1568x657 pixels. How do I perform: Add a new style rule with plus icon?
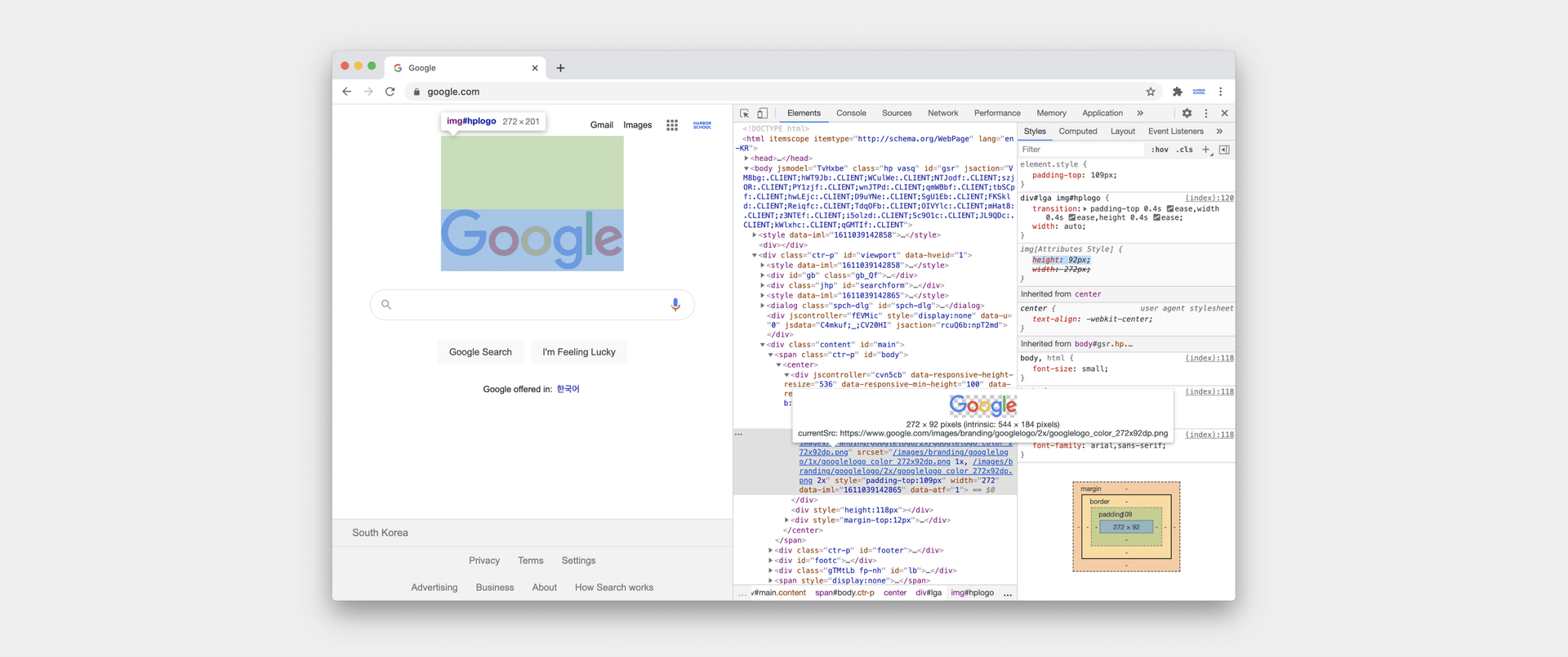click(x=1206, y=150)
